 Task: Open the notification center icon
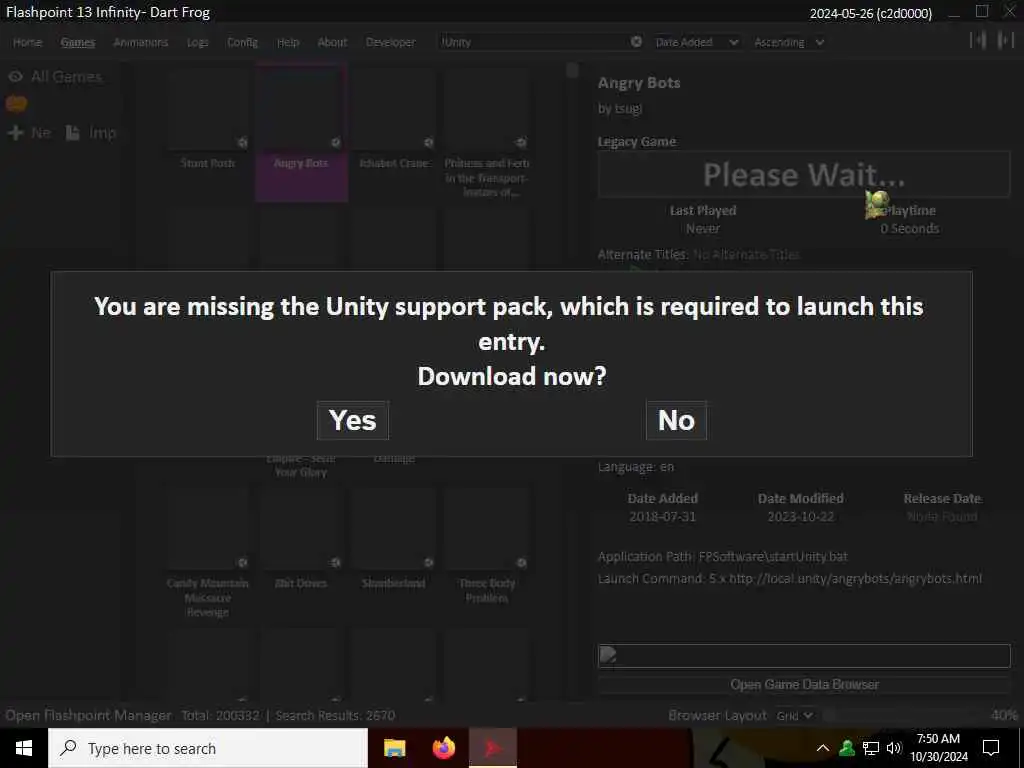(x=991, y=748)
